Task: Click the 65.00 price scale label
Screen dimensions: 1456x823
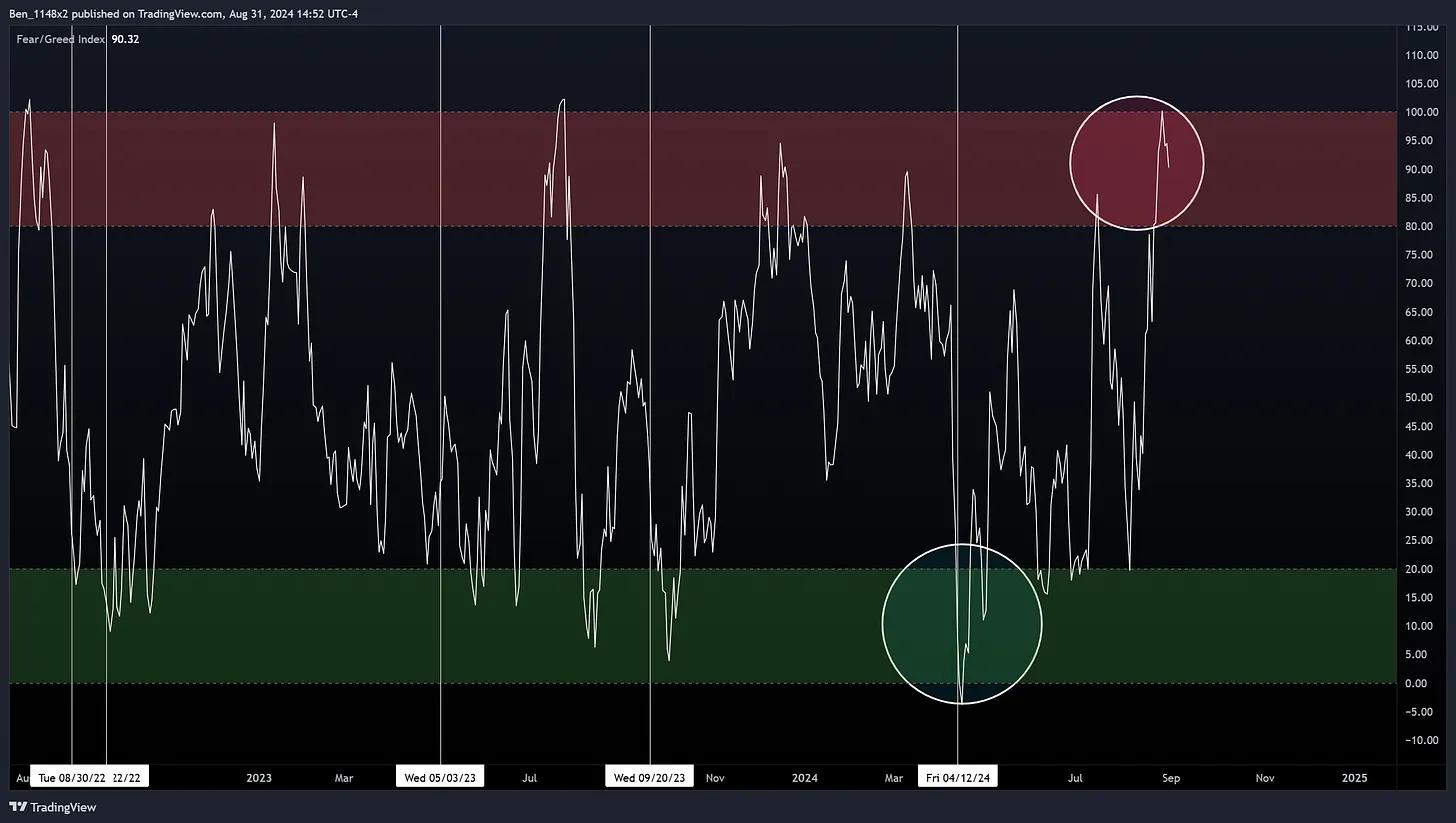Action: [1421, 312]
